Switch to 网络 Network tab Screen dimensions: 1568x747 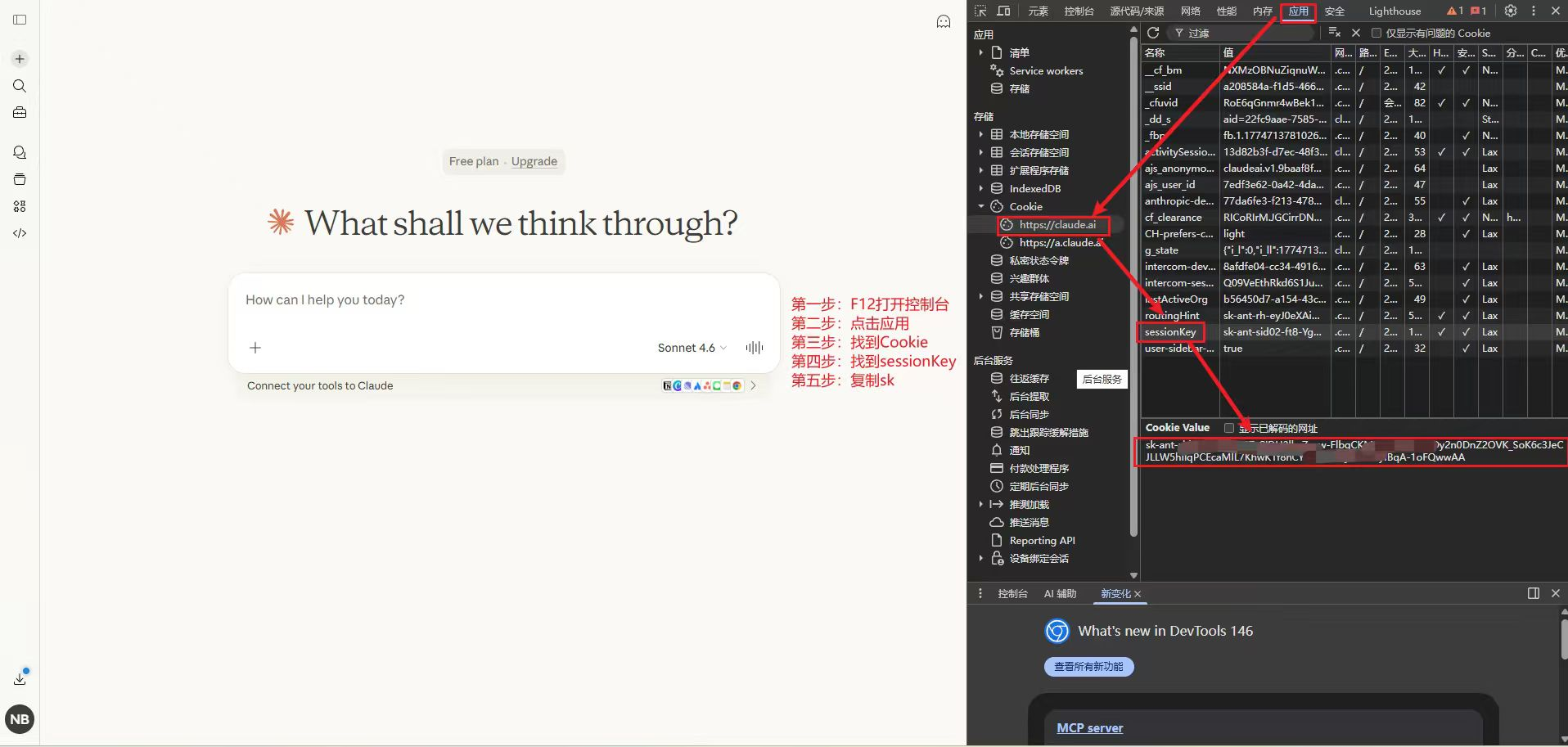pyautogui.click(x=1191, y=11)
